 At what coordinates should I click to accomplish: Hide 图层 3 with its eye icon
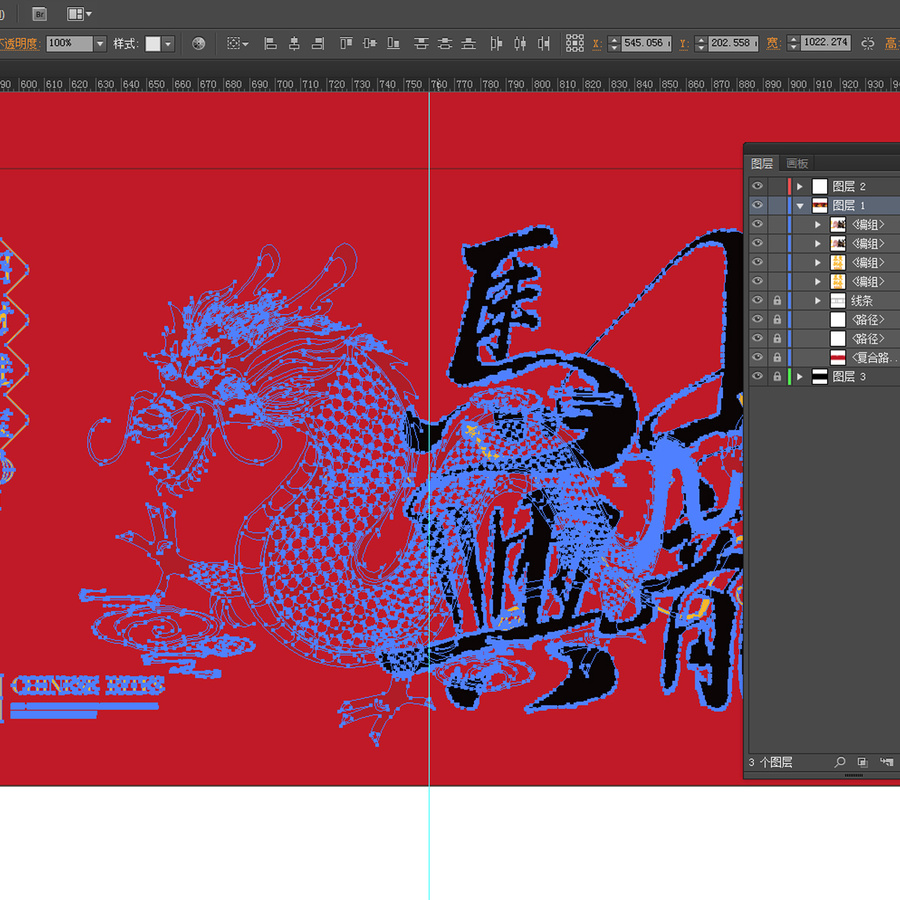point(757,377)
